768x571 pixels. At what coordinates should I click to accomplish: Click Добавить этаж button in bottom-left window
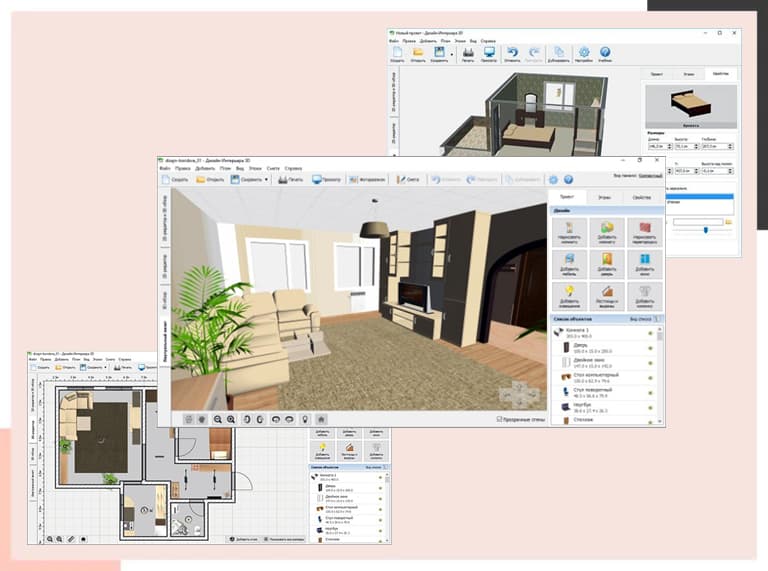243,539
